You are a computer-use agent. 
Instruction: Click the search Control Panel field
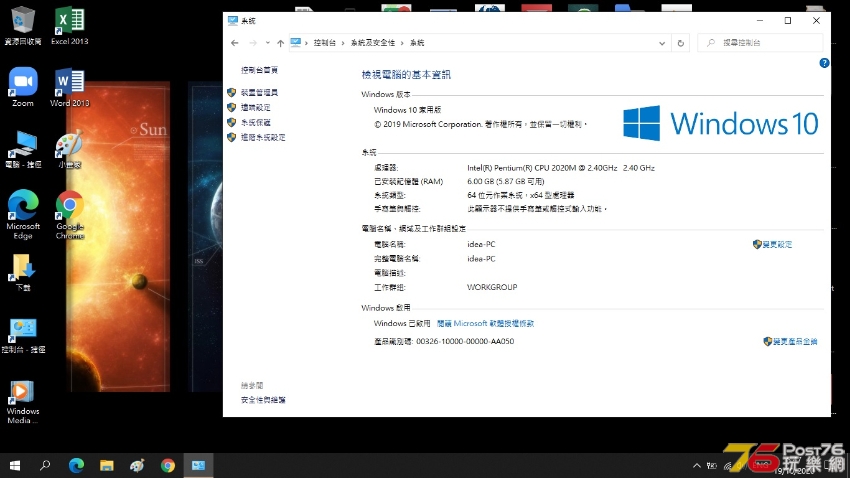[x=760, y=43]
